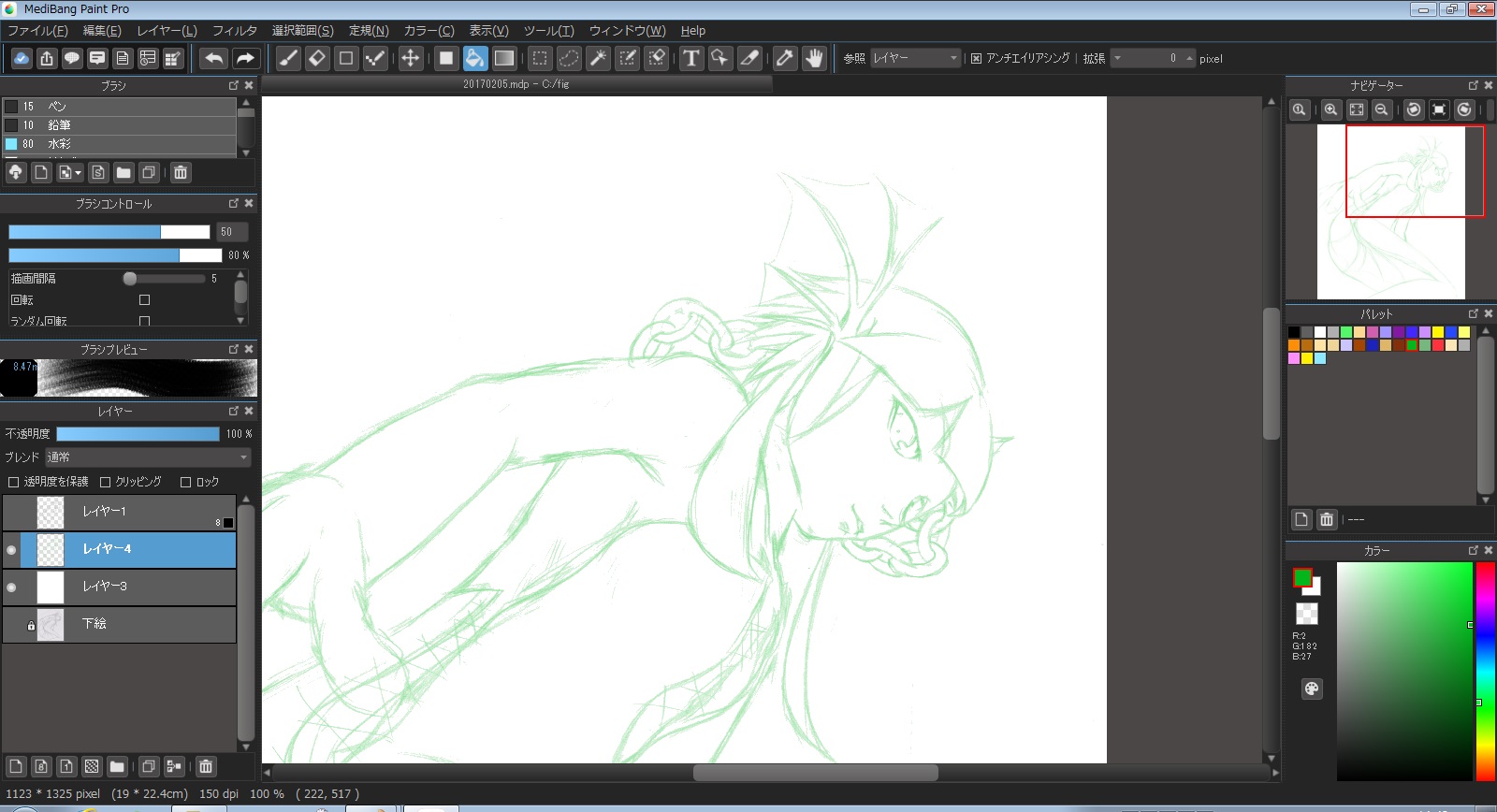This screenshot has width=1497, height=812.
Task: Open the 参照 レイヤー dropdown
Action: point(915,58)
